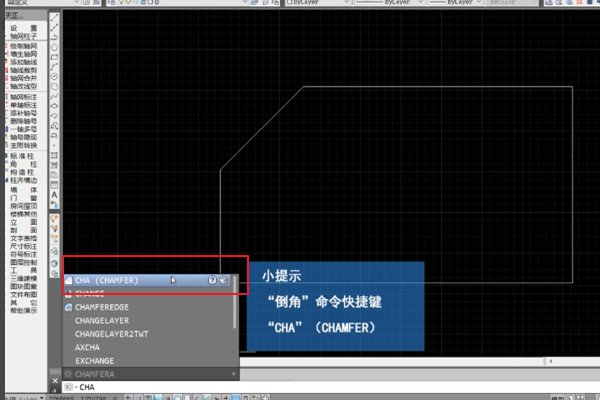Click help icon on CHA suggestion row
The width and height of the screenshot is (600, 400).
click(x=212, y=280)
